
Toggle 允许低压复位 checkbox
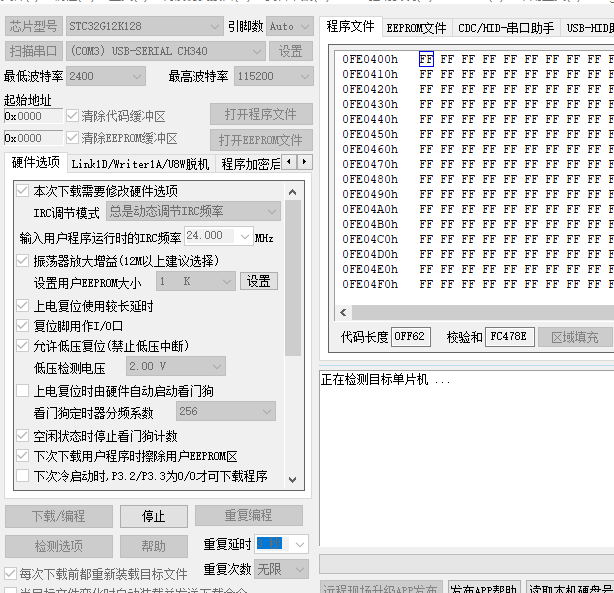click(x=22, y=345)
